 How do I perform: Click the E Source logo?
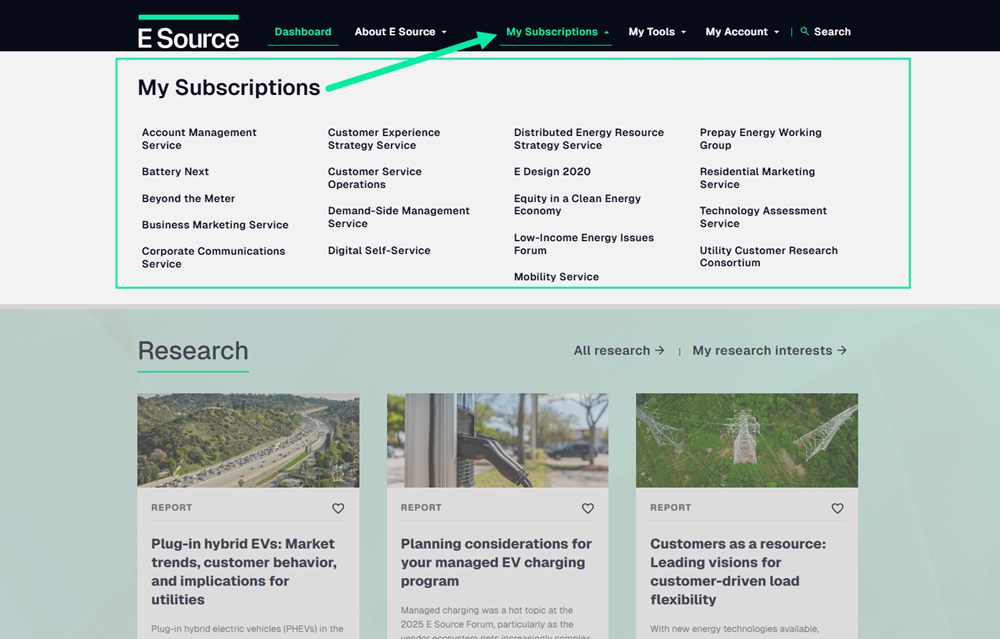pyautogui.click(x=188, y=32)
